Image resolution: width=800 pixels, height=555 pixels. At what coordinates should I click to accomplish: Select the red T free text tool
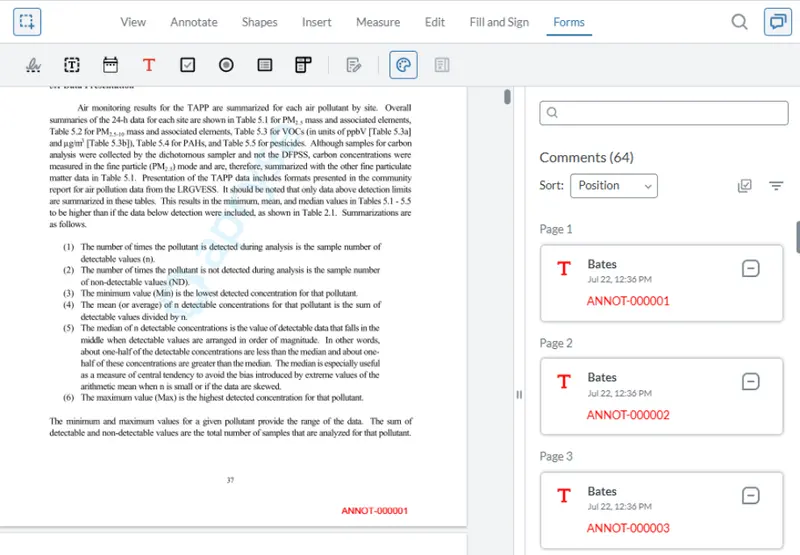tap(149, 65)
